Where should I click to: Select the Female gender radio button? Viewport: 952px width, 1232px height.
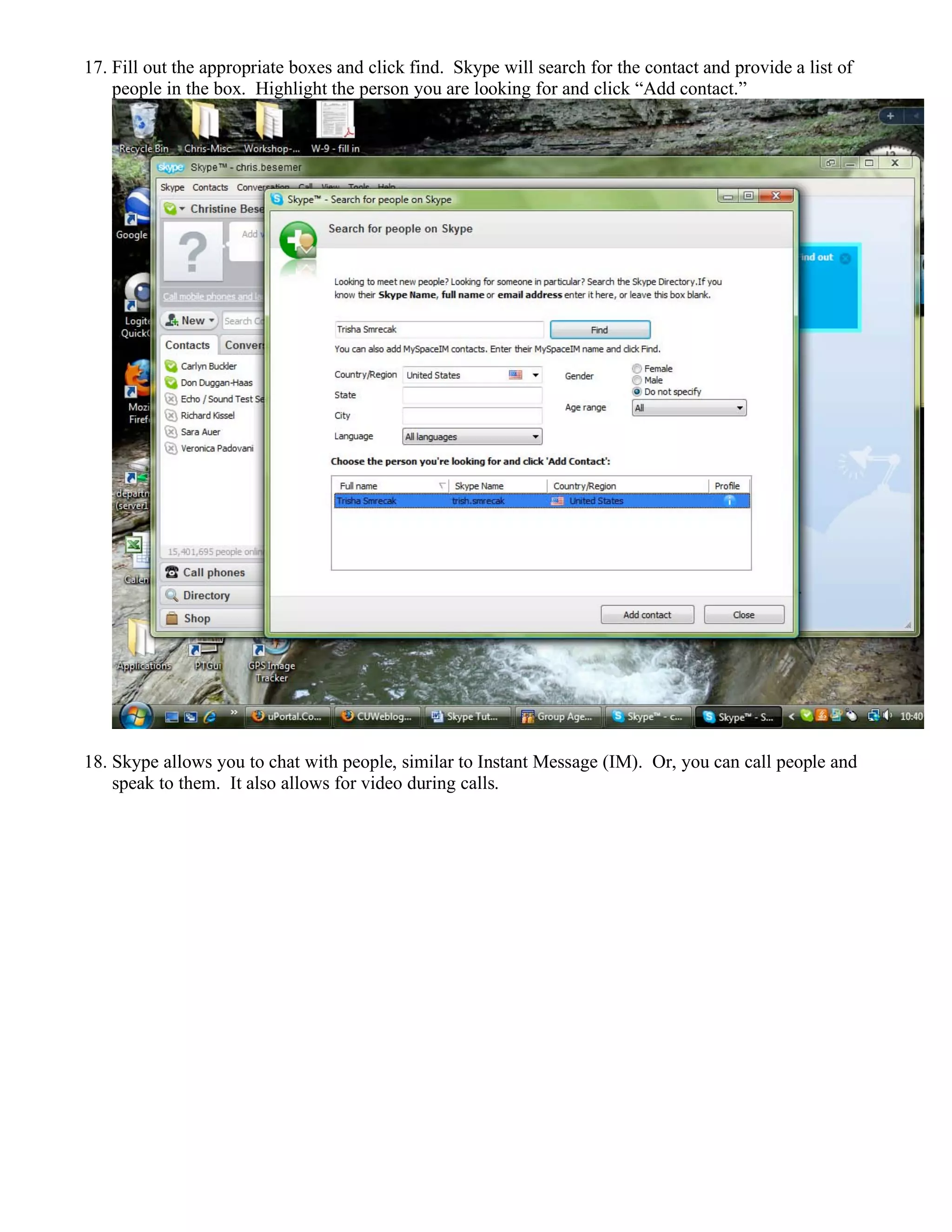coord(637,368)
